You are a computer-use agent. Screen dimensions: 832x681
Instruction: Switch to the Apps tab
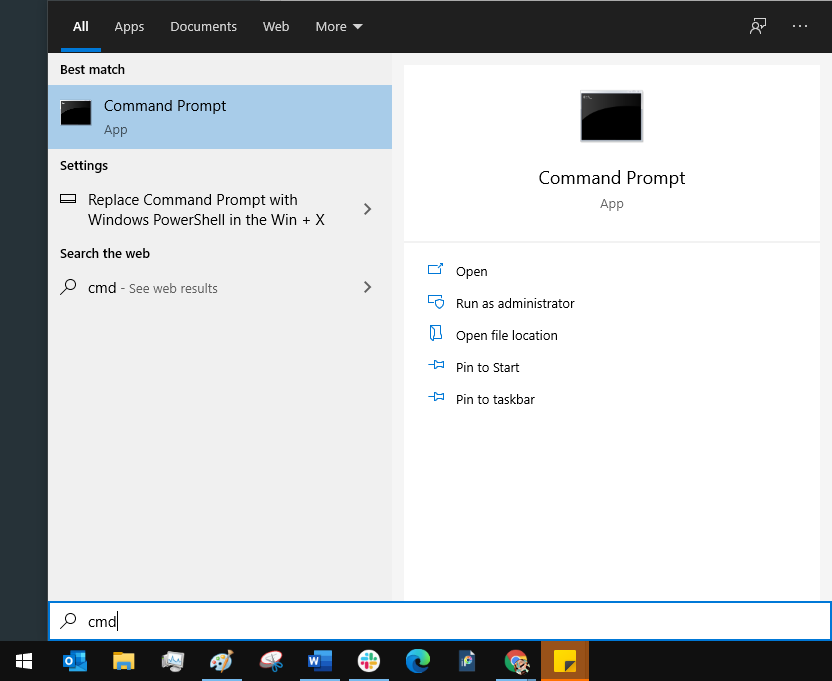129,27
